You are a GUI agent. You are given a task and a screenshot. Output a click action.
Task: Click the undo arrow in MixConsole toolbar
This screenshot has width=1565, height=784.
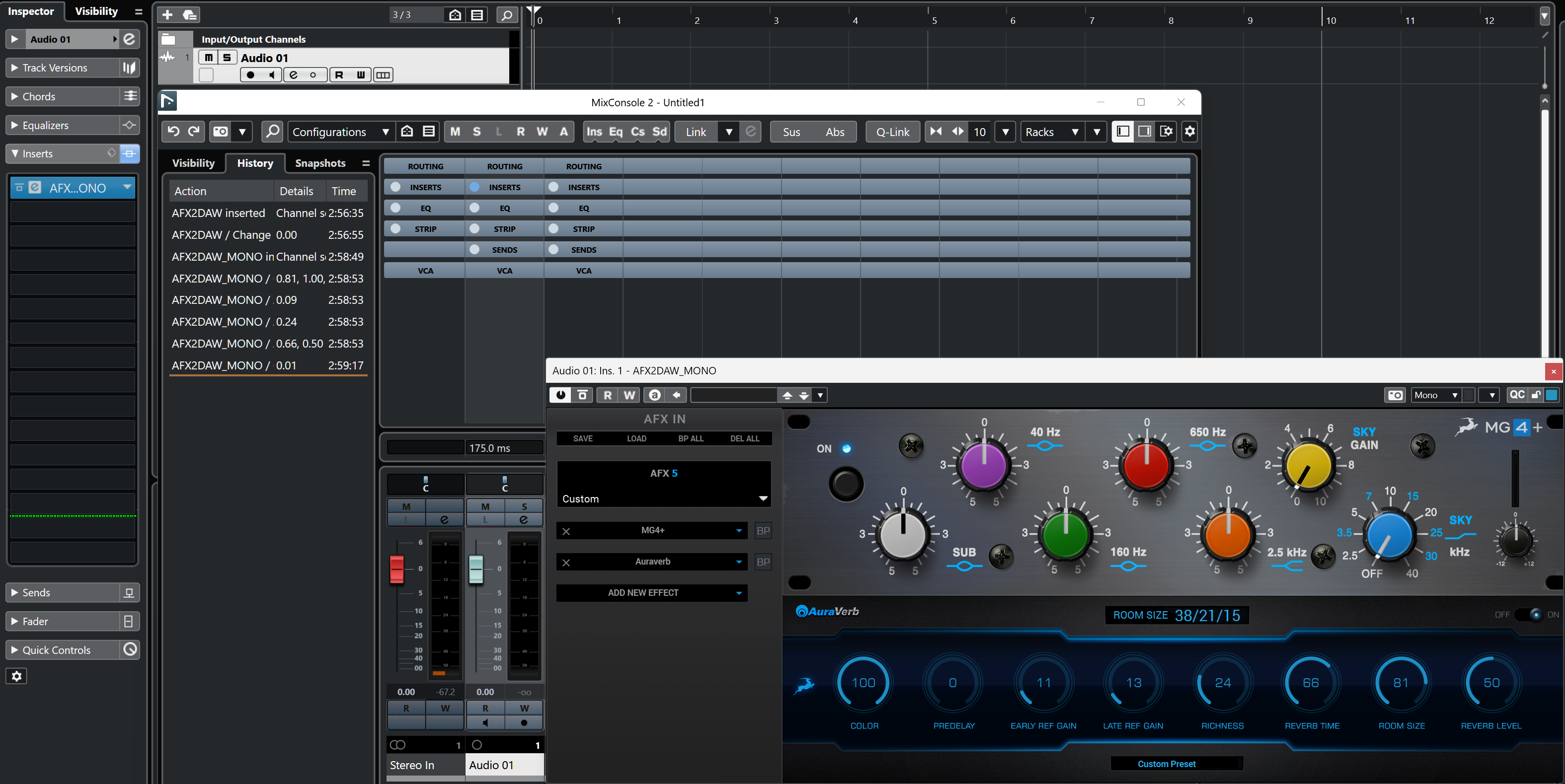(173, 131)
